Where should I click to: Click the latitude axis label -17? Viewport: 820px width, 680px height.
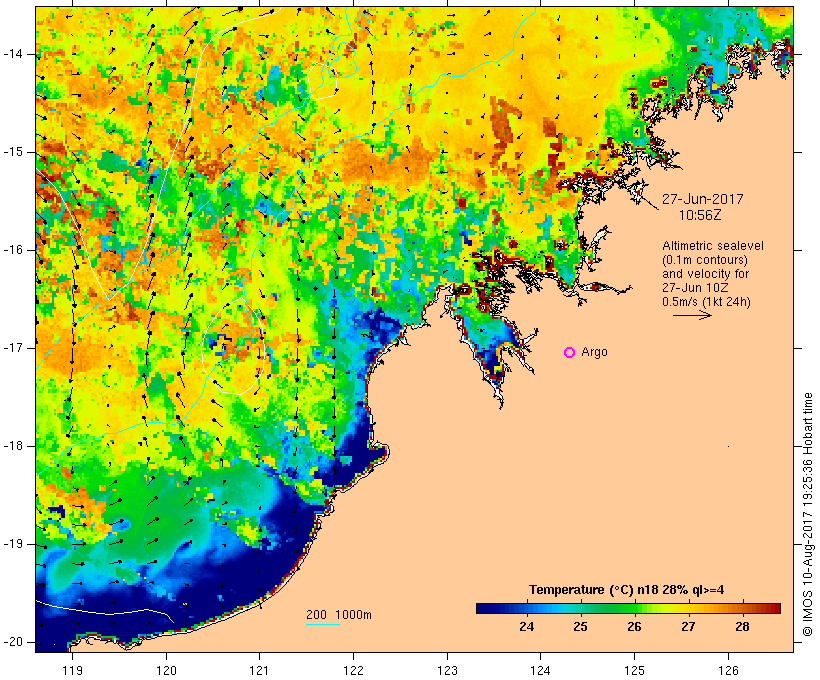click(13, 348)
